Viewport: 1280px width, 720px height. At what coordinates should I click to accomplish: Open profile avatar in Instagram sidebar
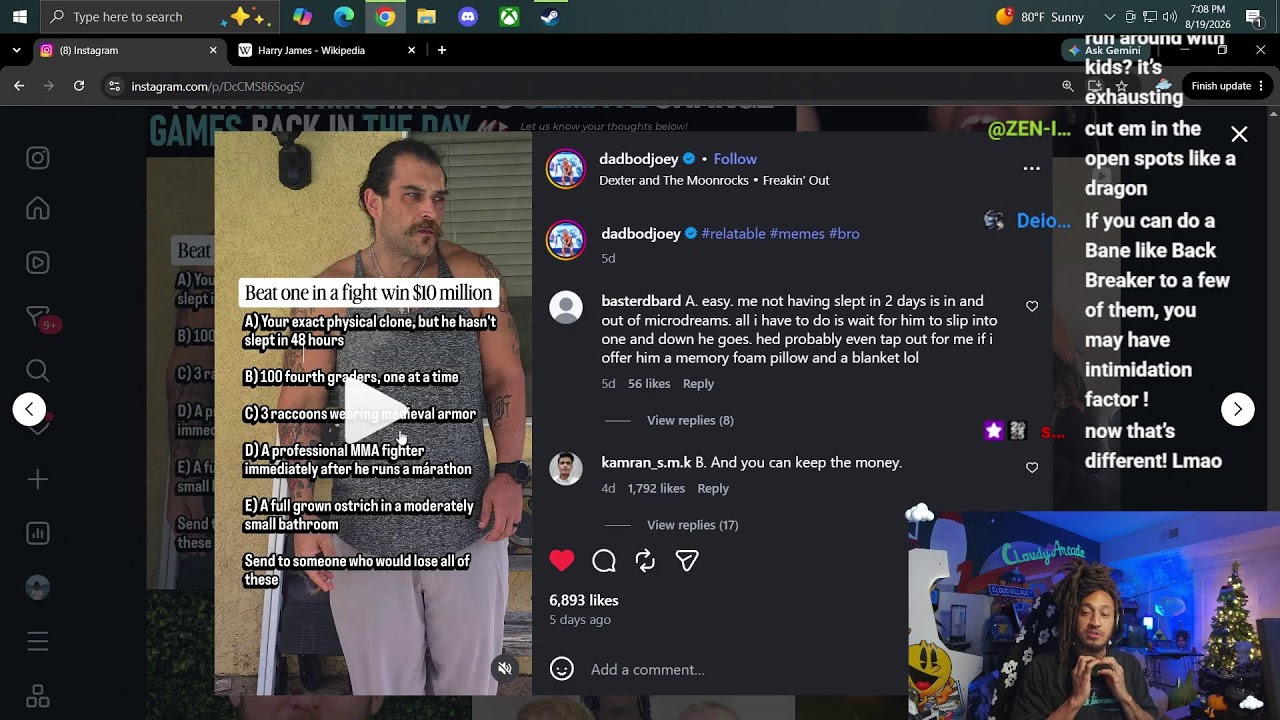(x=38, y=588)
